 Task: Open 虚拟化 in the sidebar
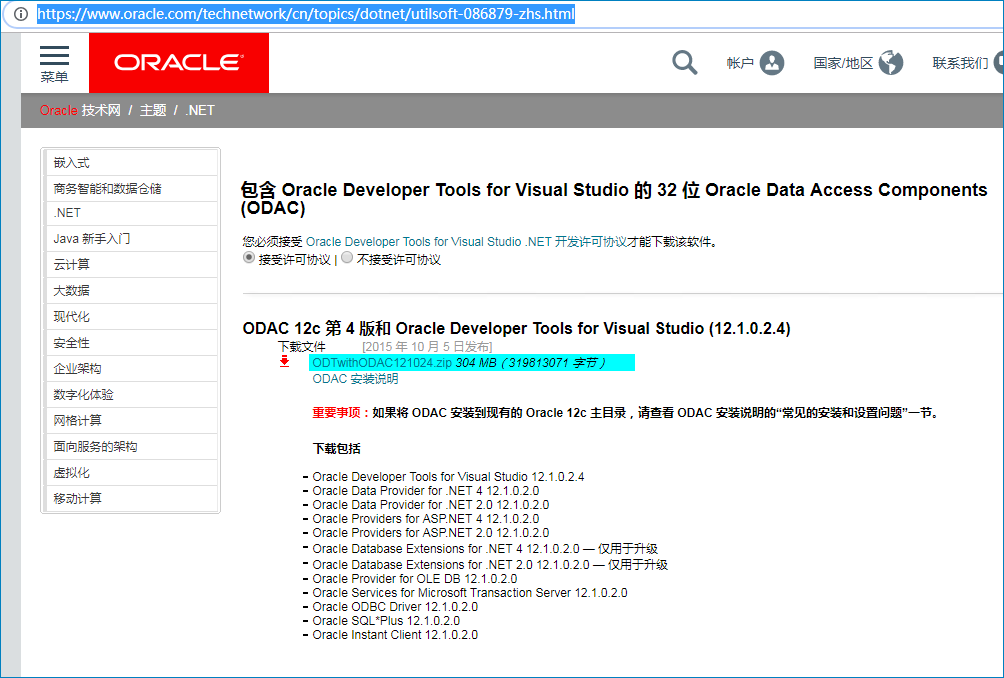tap(132, 473)
